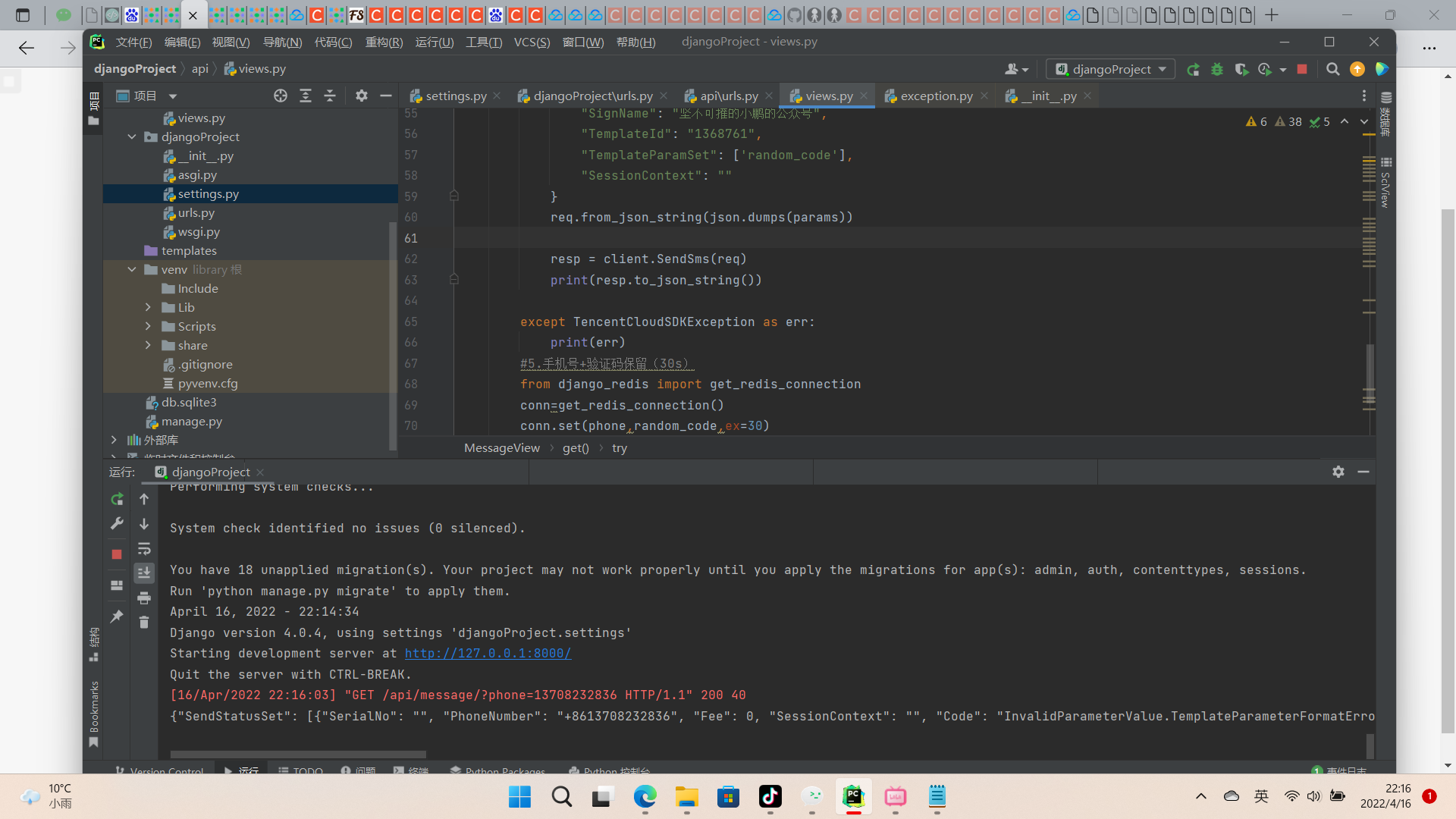1456x819 pixels.
Task: Click the wrench icon in Run panel
Action: coord(117,523)
